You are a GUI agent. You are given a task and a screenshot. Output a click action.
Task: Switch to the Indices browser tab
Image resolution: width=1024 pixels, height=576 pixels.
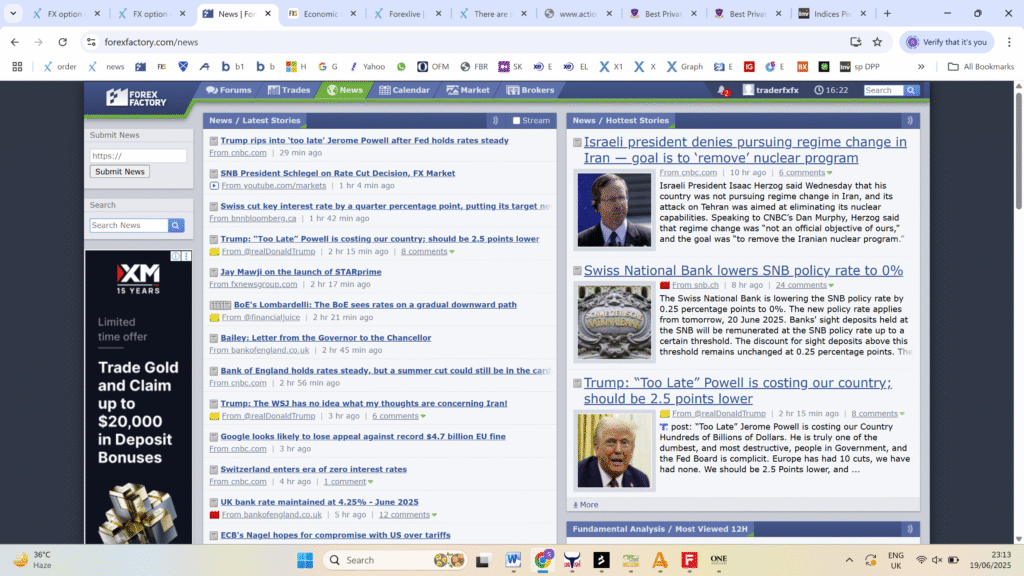click(833, 14)
